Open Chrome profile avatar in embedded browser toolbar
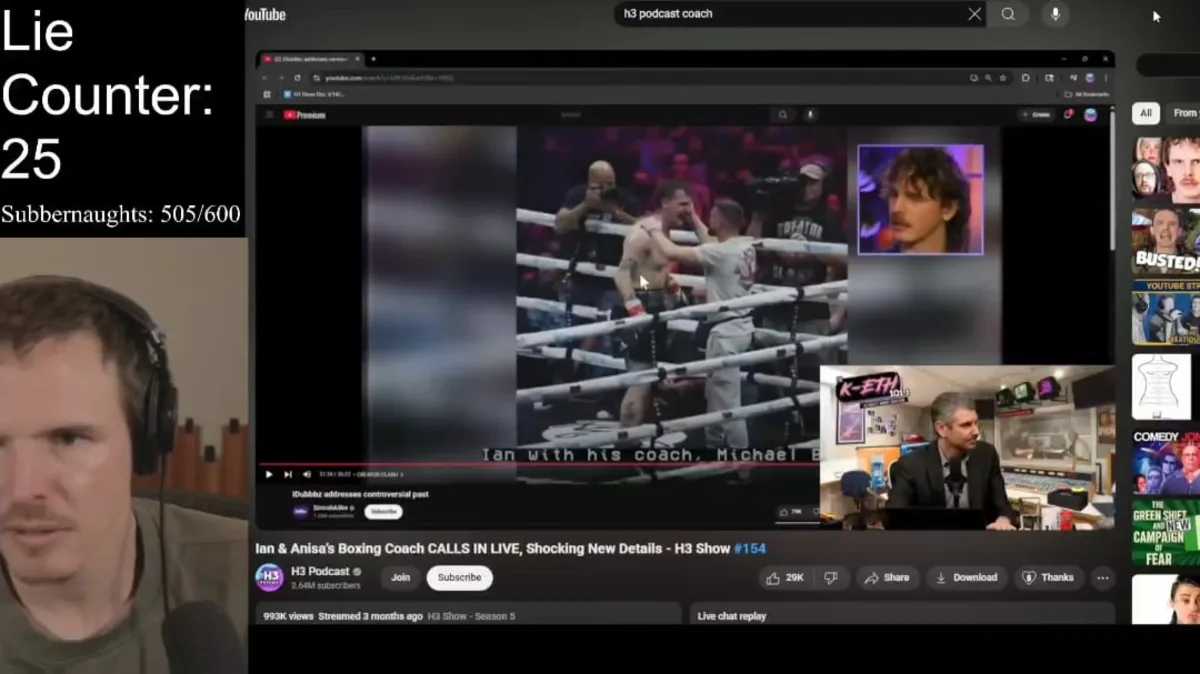1200x674 pixels. [1091, 78]
